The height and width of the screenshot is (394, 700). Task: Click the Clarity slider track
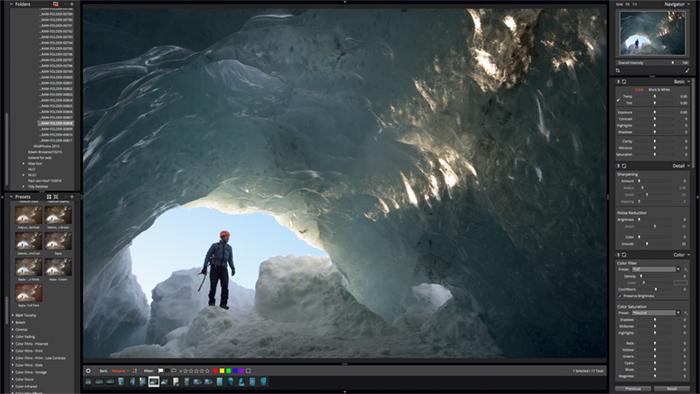point(655,141)
